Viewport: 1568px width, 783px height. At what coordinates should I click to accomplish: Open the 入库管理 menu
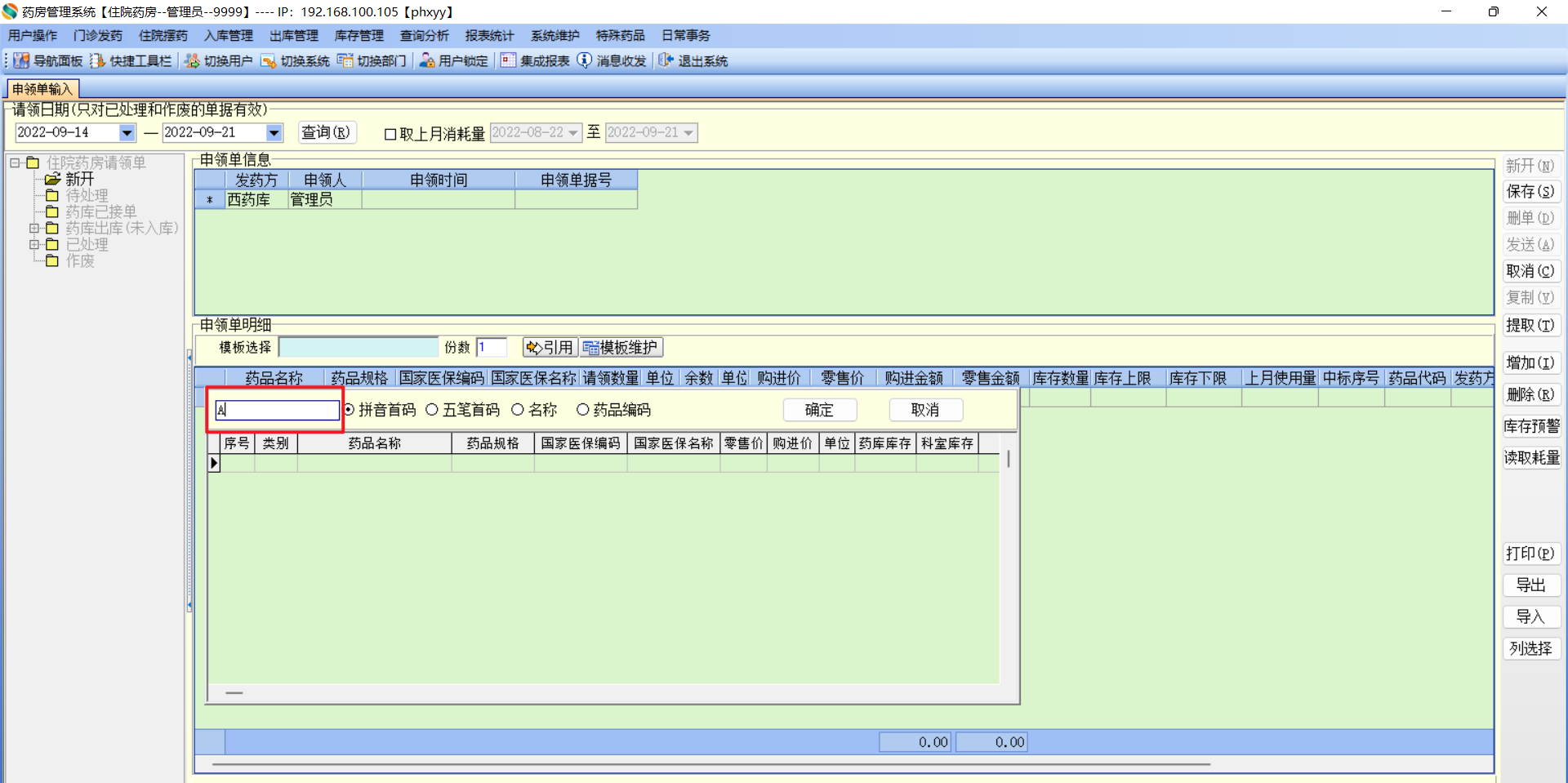pyautogui.click(x=229, y=35)
